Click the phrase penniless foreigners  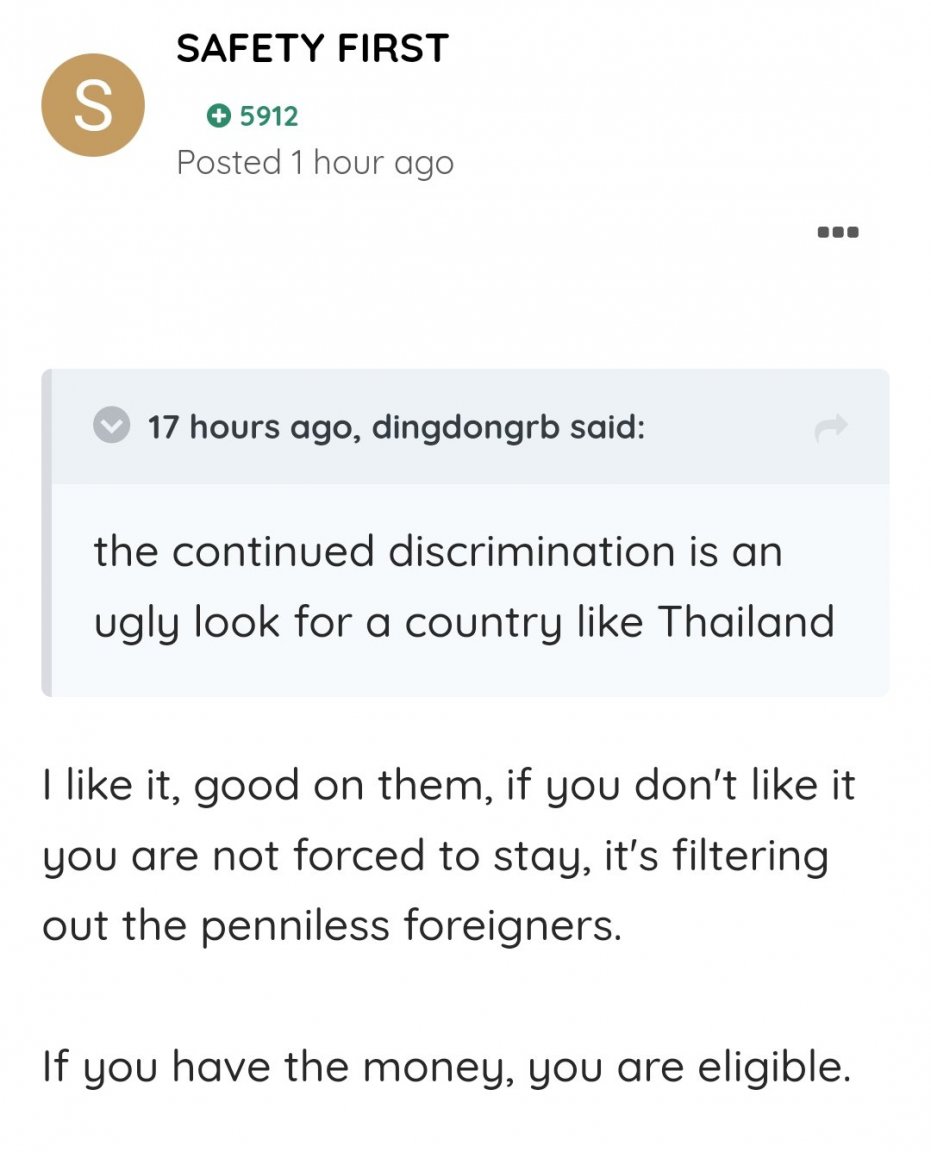coord(411,926)
